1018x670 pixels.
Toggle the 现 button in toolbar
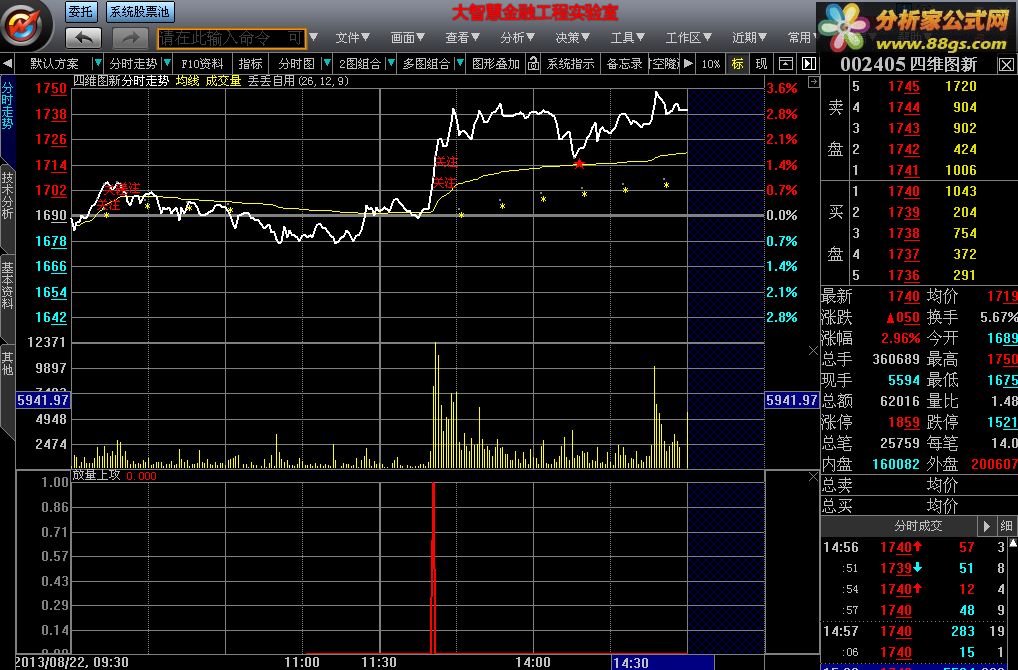(761, 64)
